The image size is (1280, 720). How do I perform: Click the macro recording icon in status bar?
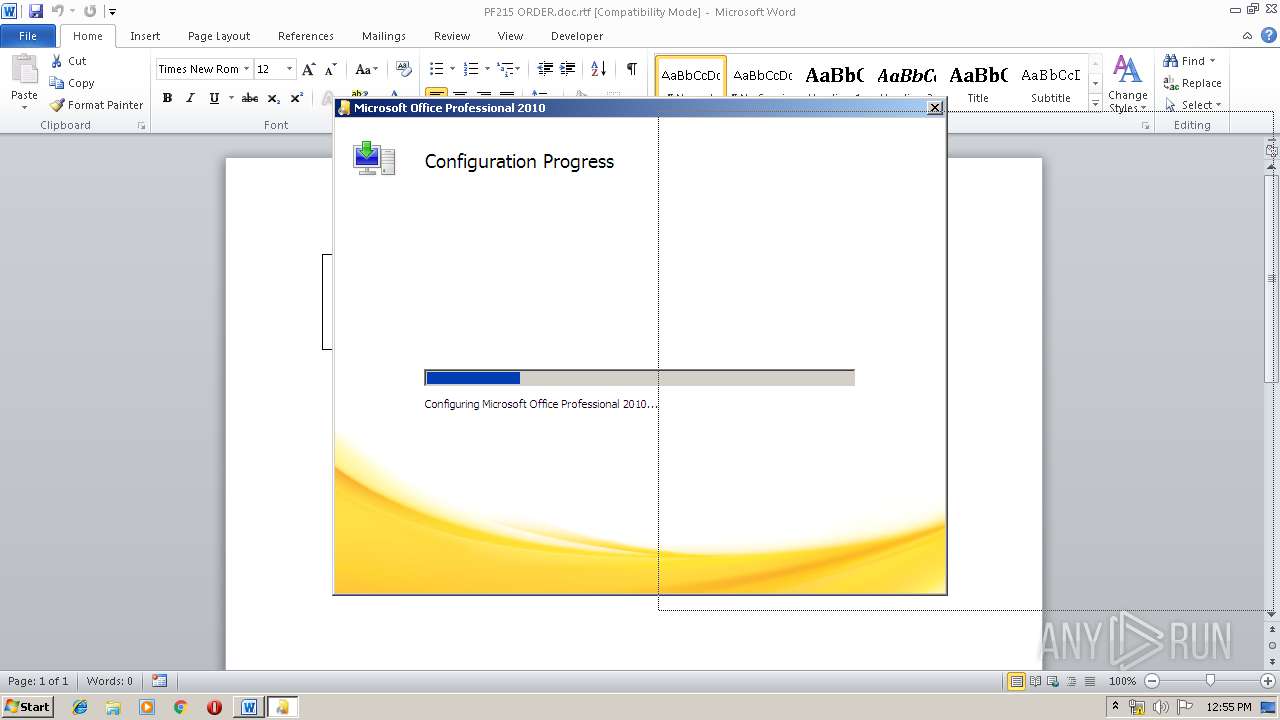coord(159,681)
